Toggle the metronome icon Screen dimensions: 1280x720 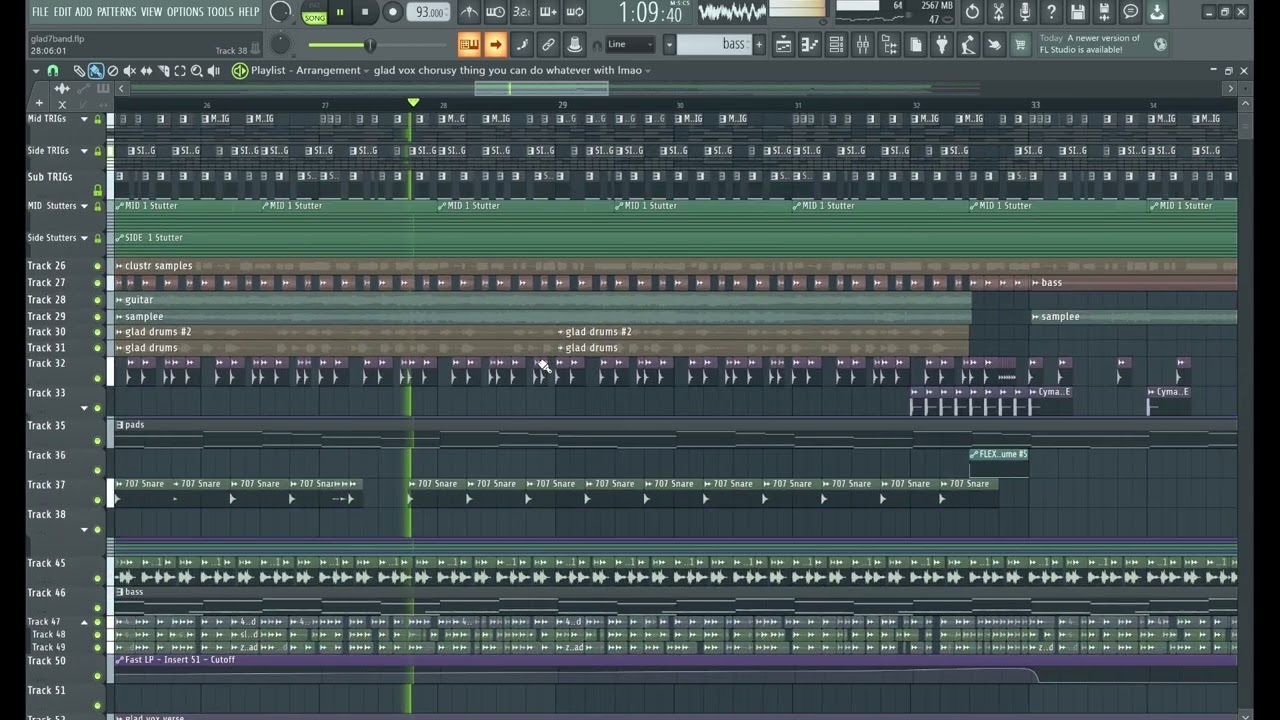click(x=468, y=12)
